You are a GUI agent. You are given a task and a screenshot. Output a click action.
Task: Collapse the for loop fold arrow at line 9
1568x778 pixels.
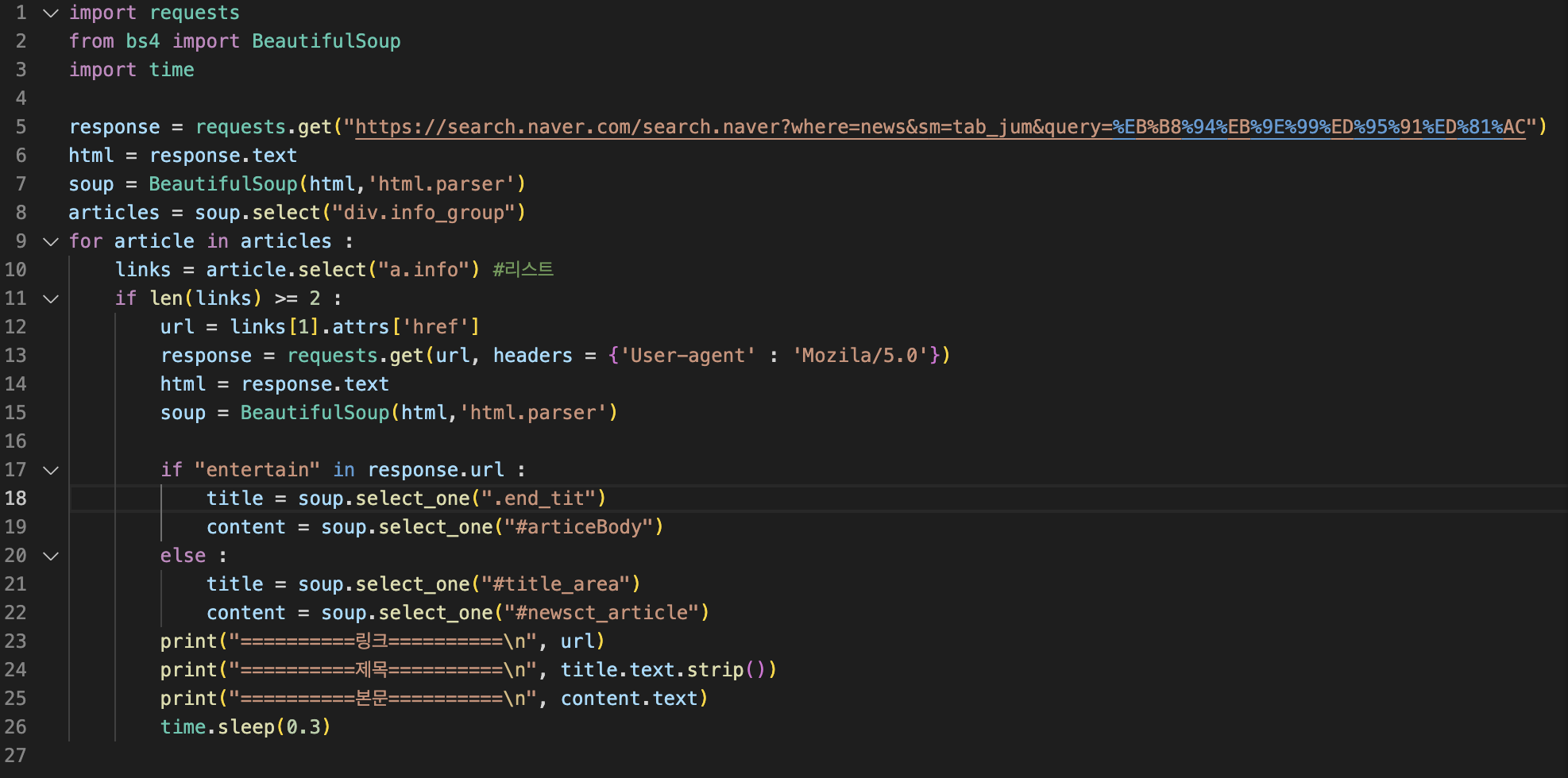click(x=51, y=242)
